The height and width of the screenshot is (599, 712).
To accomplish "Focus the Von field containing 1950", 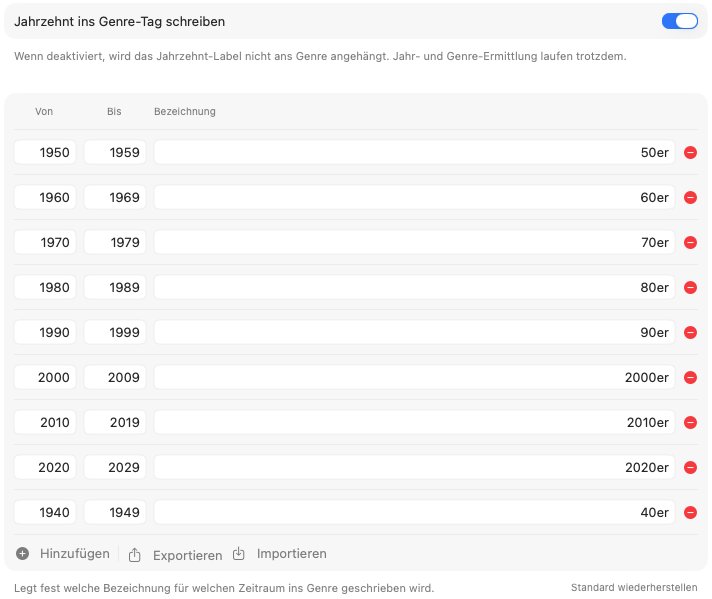I will [45, 152].
